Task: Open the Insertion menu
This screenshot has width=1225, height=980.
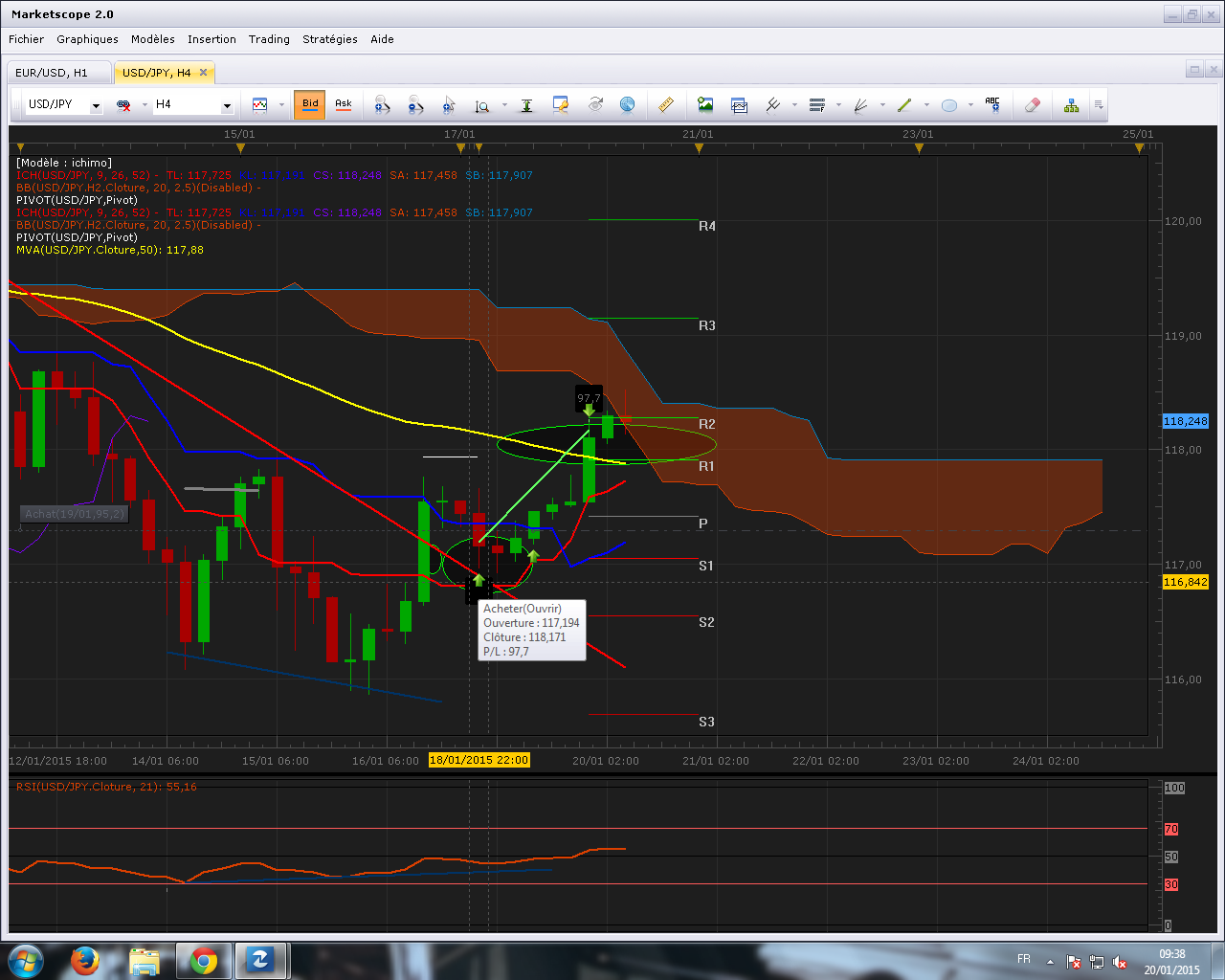Action: (x=212, y=39)
